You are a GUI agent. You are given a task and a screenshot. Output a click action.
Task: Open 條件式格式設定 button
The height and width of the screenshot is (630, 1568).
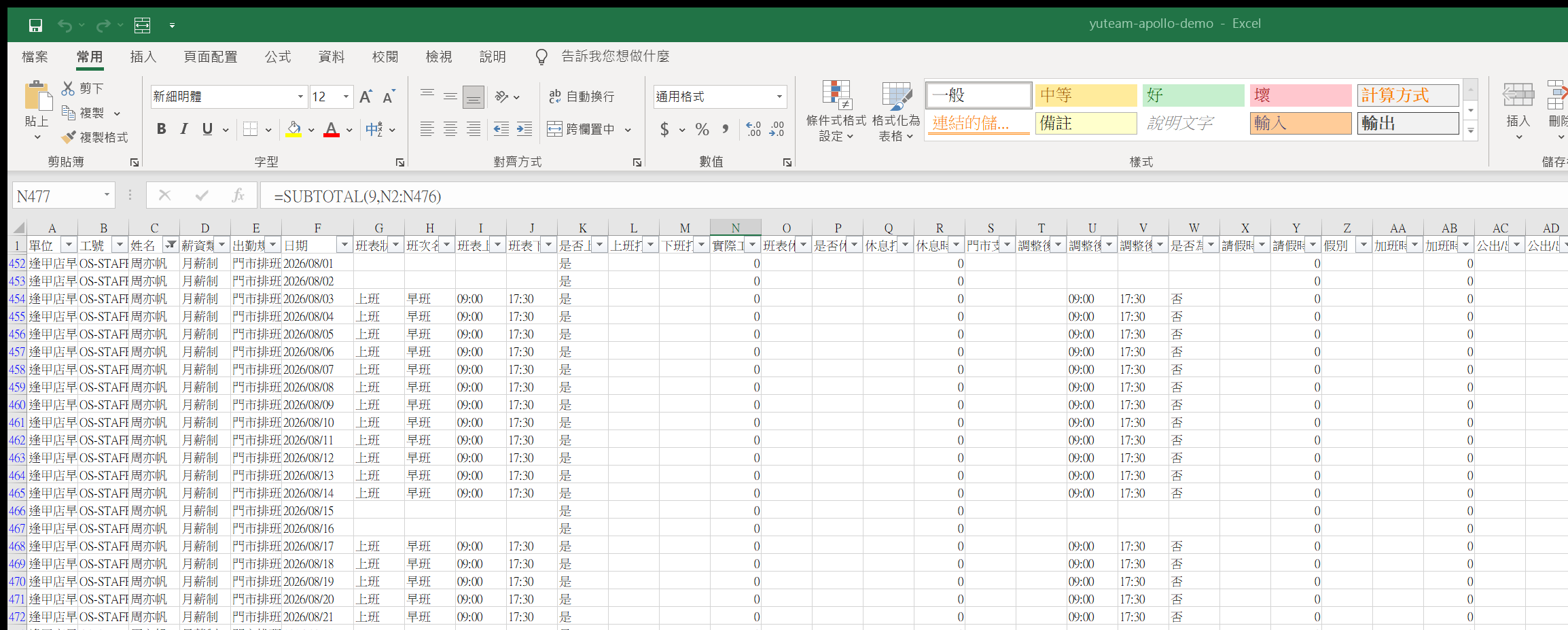(836, 111)
